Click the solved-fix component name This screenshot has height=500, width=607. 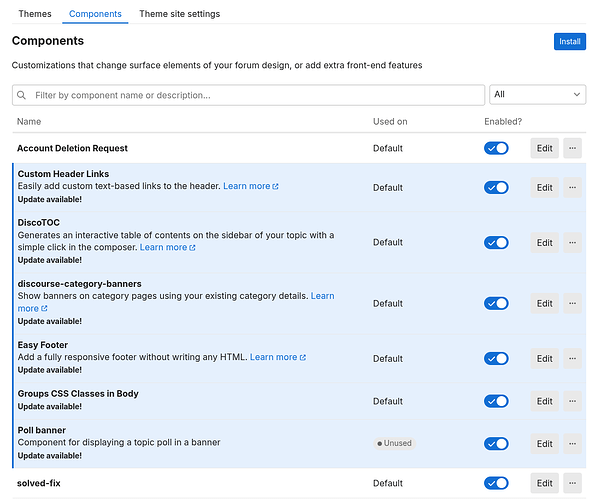[39, 483]
